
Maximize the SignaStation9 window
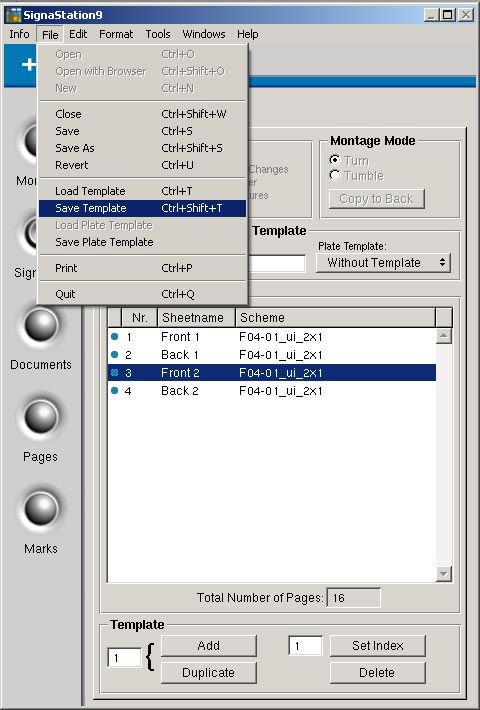tap(448, 15)
